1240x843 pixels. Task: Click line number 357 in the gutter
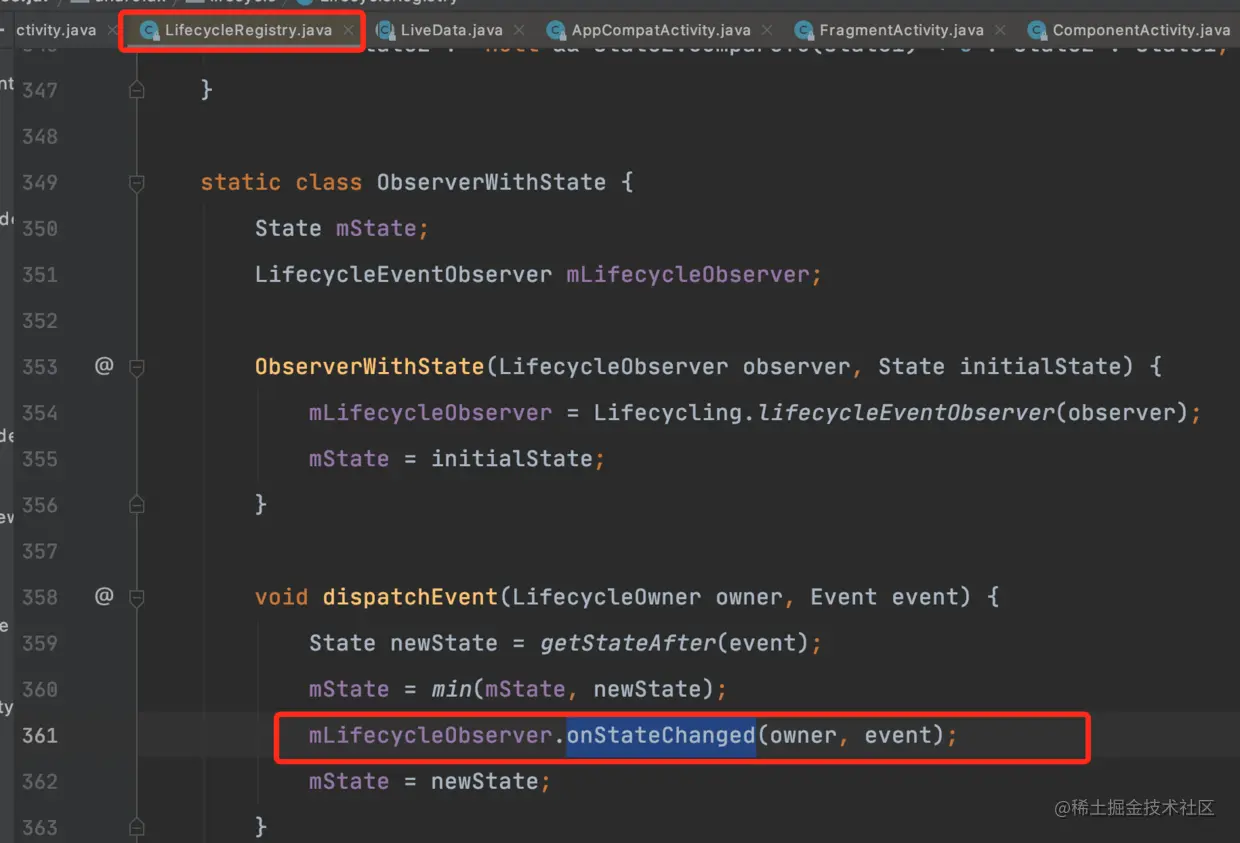point(40,551)
